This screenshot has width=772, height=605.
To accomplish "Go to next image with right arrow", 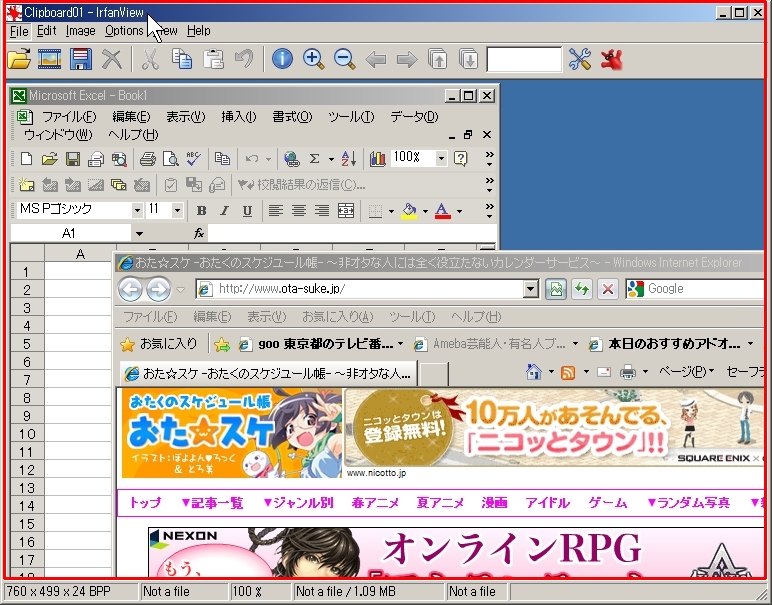I will pyautogui.click(x=407, y=60).
